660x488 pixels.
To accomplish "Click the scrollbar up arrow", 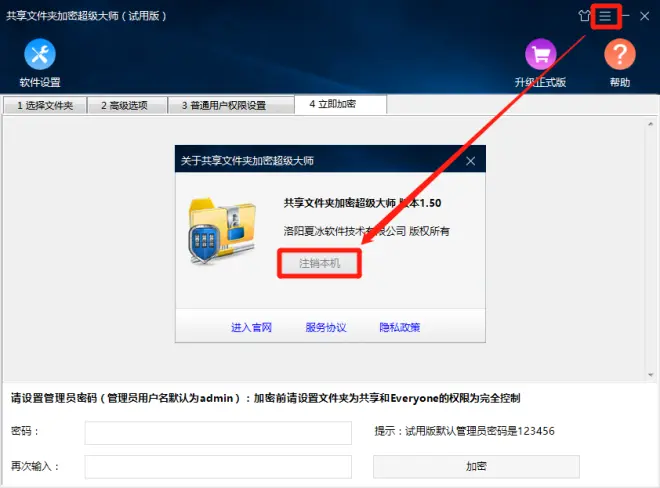I will click(651, 124).
